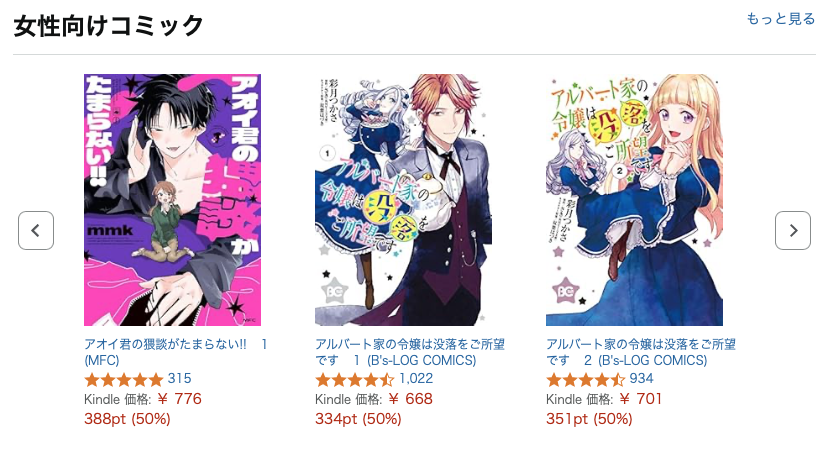Open アルバート家の令嬢 volume 1 cover image

(x=403, y=200)
